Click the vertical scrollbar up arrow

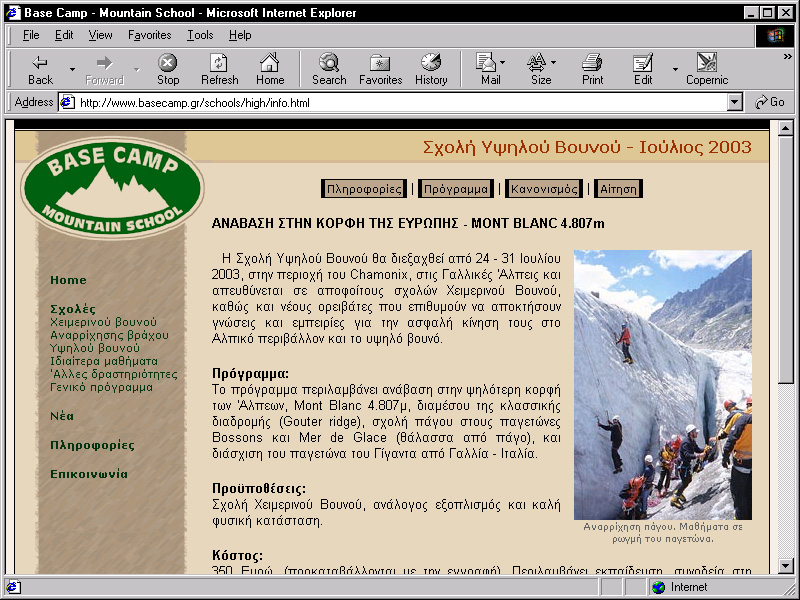786,128
